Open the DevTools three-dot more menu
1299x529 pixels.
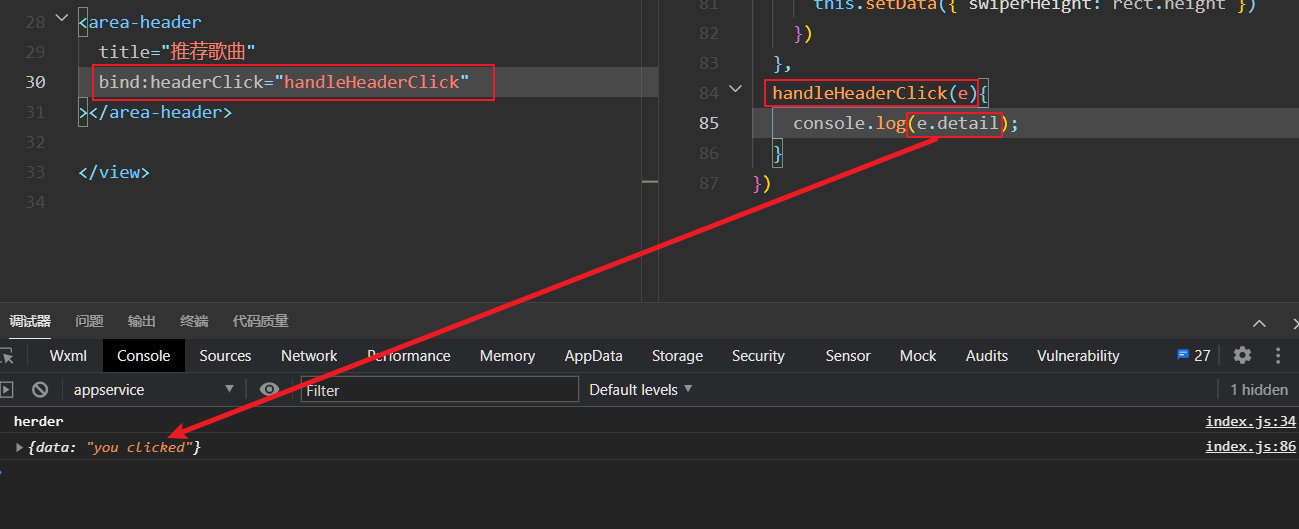click(1278, 355)
